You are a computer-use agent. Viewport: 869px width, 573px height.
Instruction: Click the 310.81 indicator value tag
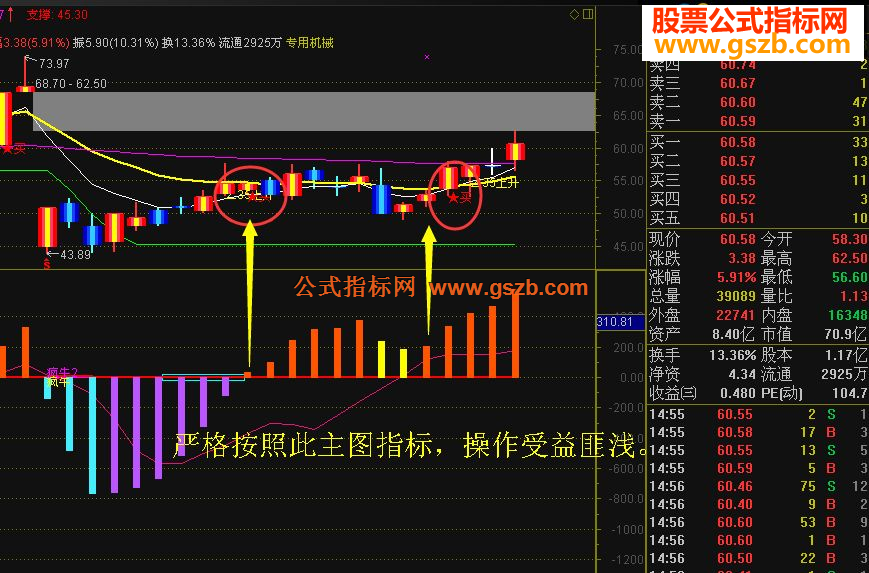(x=620, y=322)
